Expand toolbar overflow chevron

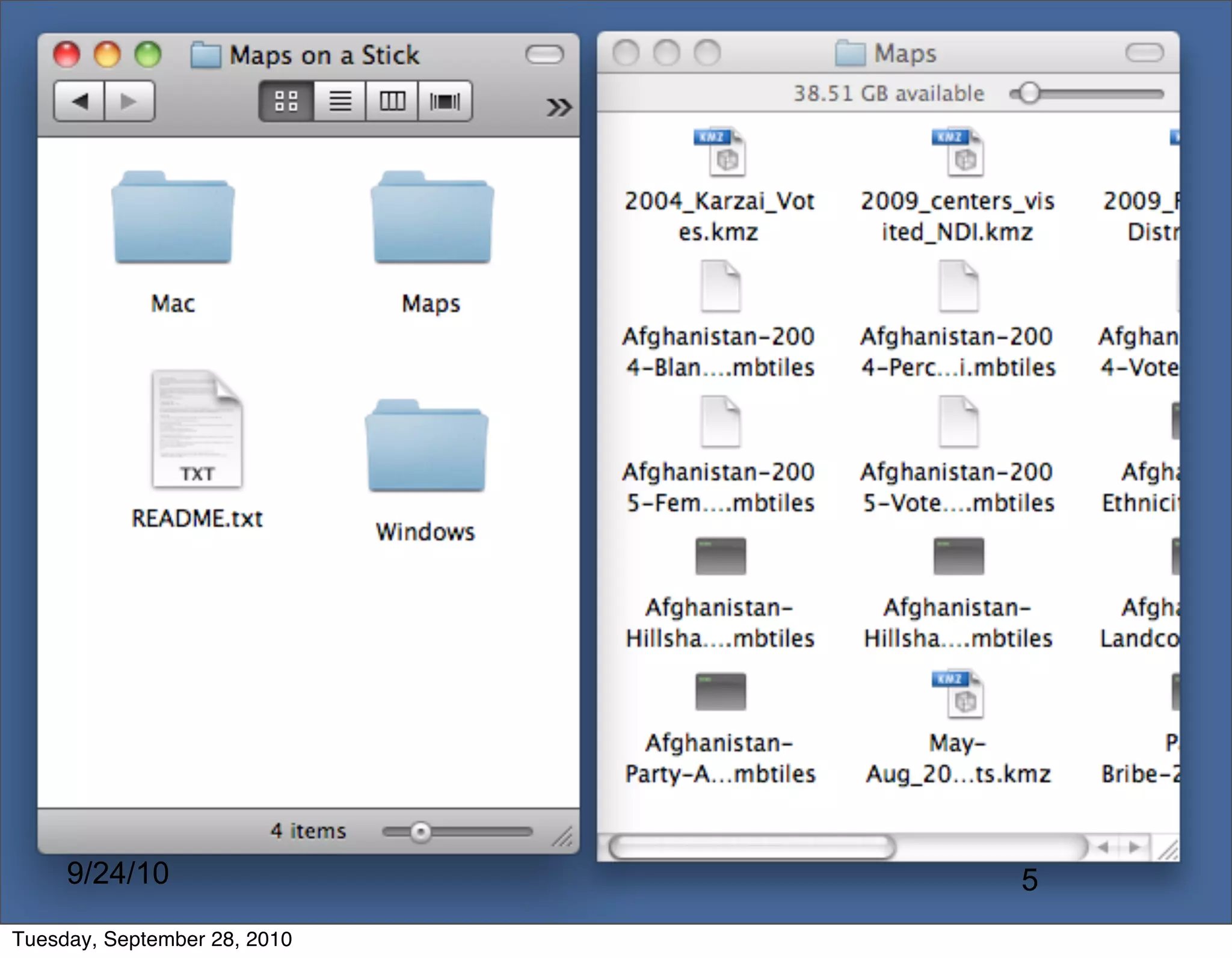pyautogui.click(x=558, y=108)
